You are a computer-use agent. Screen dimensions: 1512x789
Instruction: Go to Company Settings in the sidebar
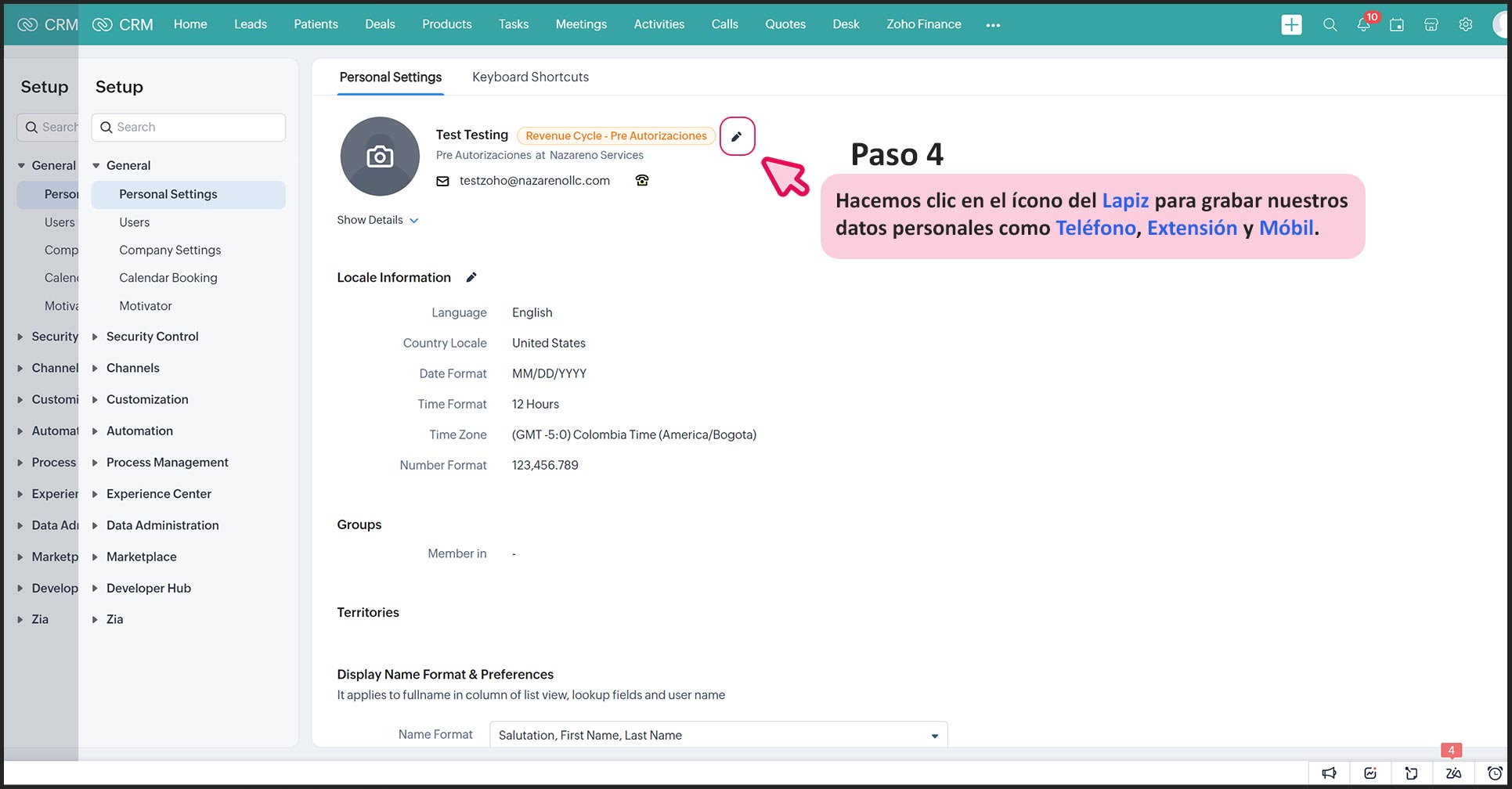(170, 250)
